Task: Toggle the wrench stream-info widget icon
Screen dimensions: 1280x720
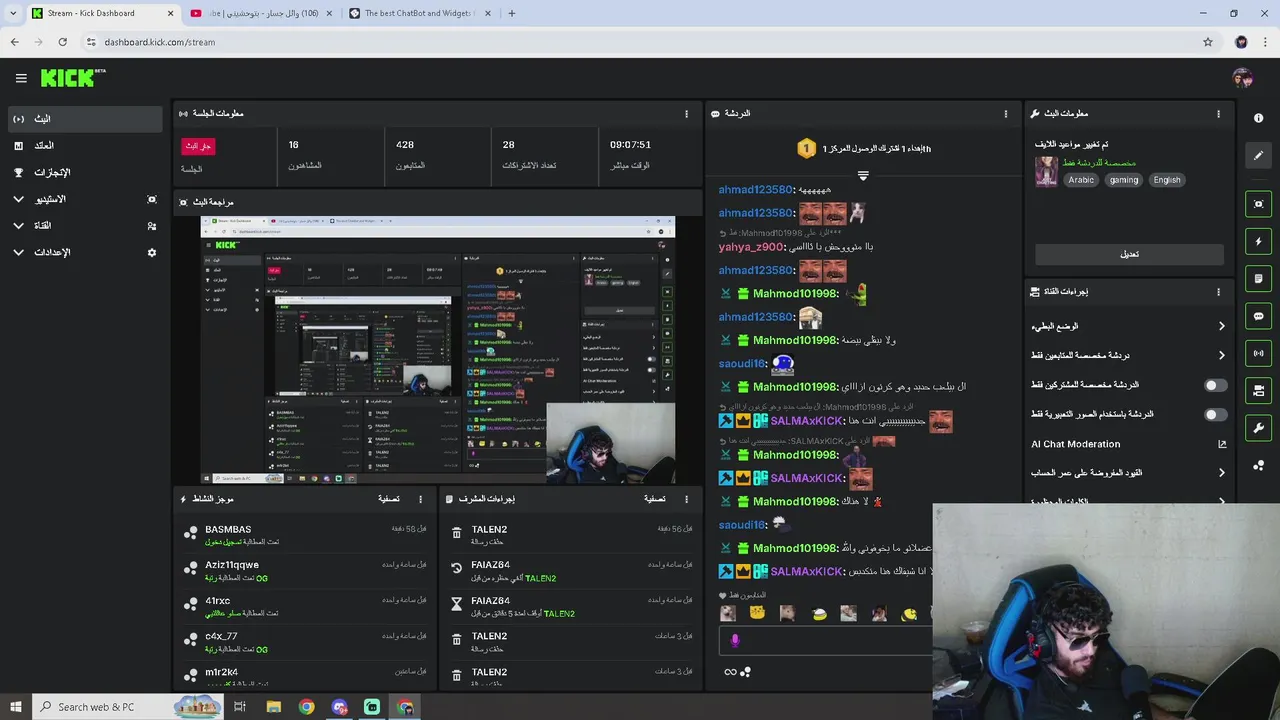Action: tap(1258, 428)
